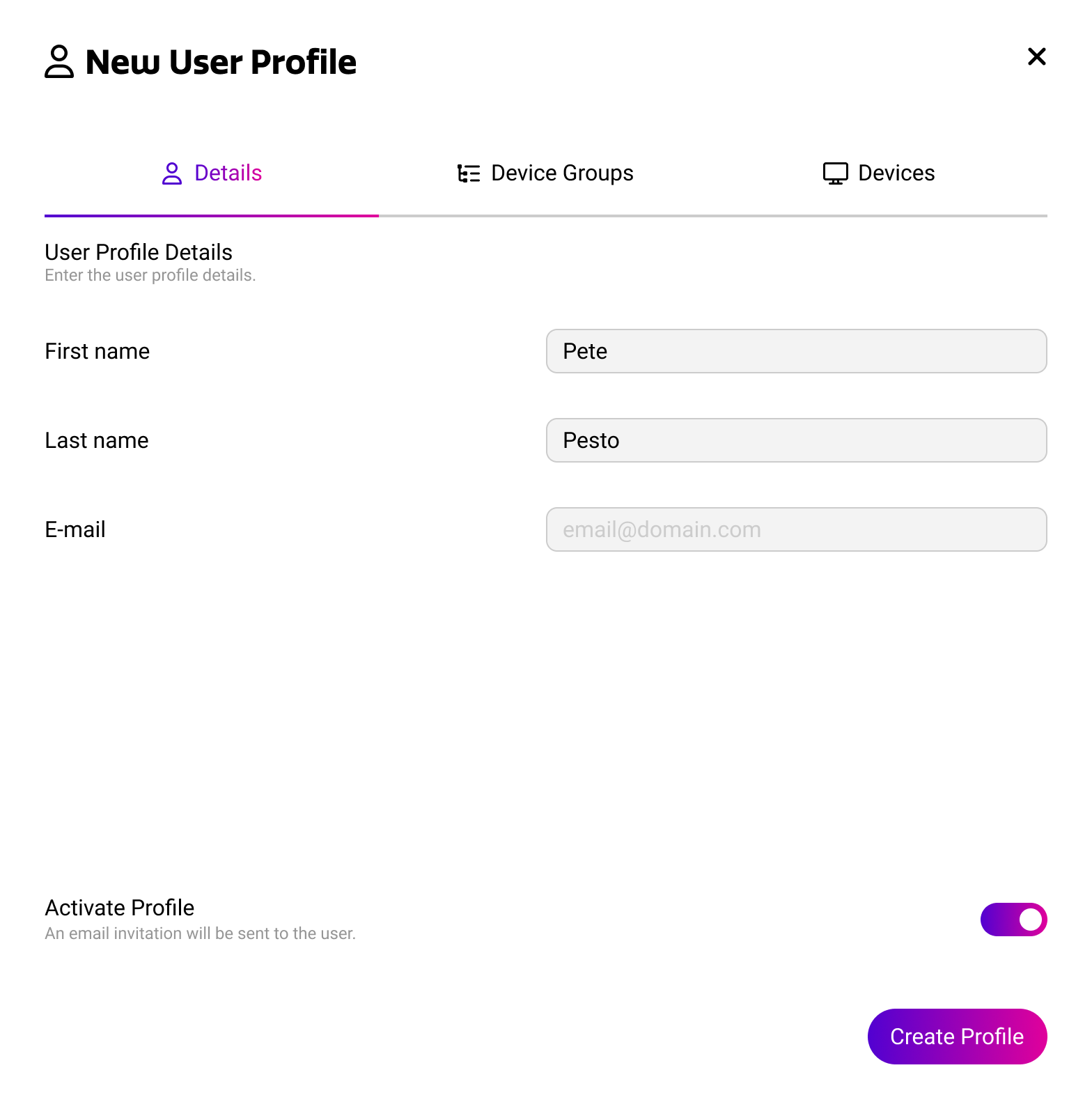Toggle the Activate Profile switch
This screenshot has width=1092, height=1109.
coord(1013,920)
